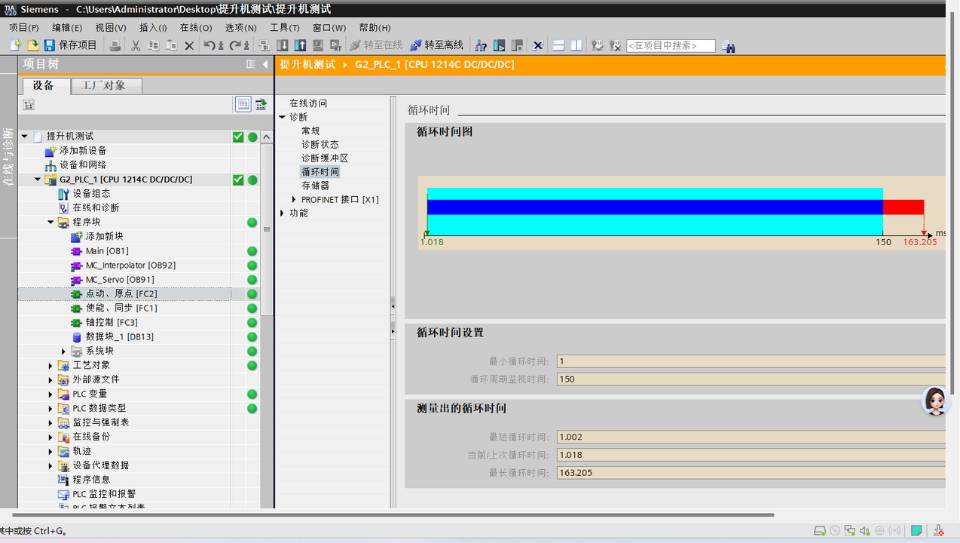Collapse the G2_PLC_1 device node
Viewport: 960px width, 543px height.
pos(37,179)
